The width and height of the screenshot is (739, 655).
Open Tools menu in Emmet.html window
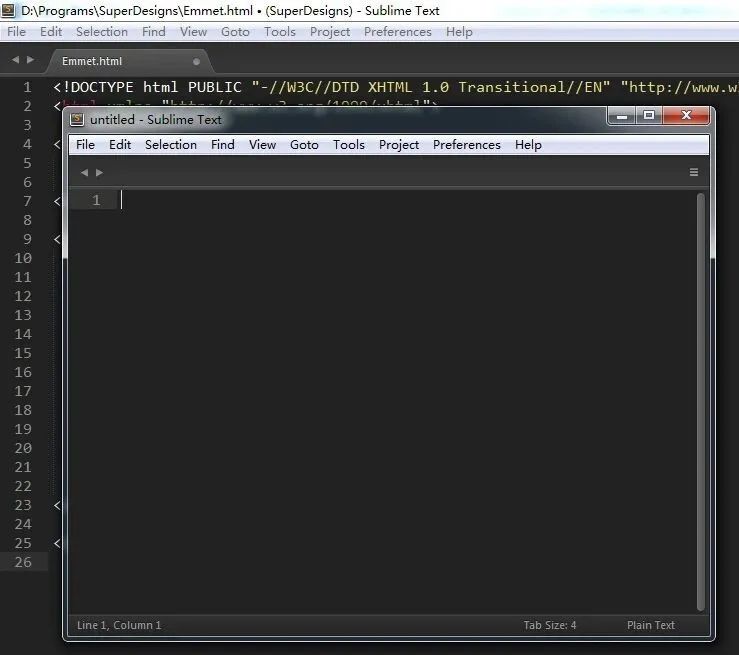(279, 32)
